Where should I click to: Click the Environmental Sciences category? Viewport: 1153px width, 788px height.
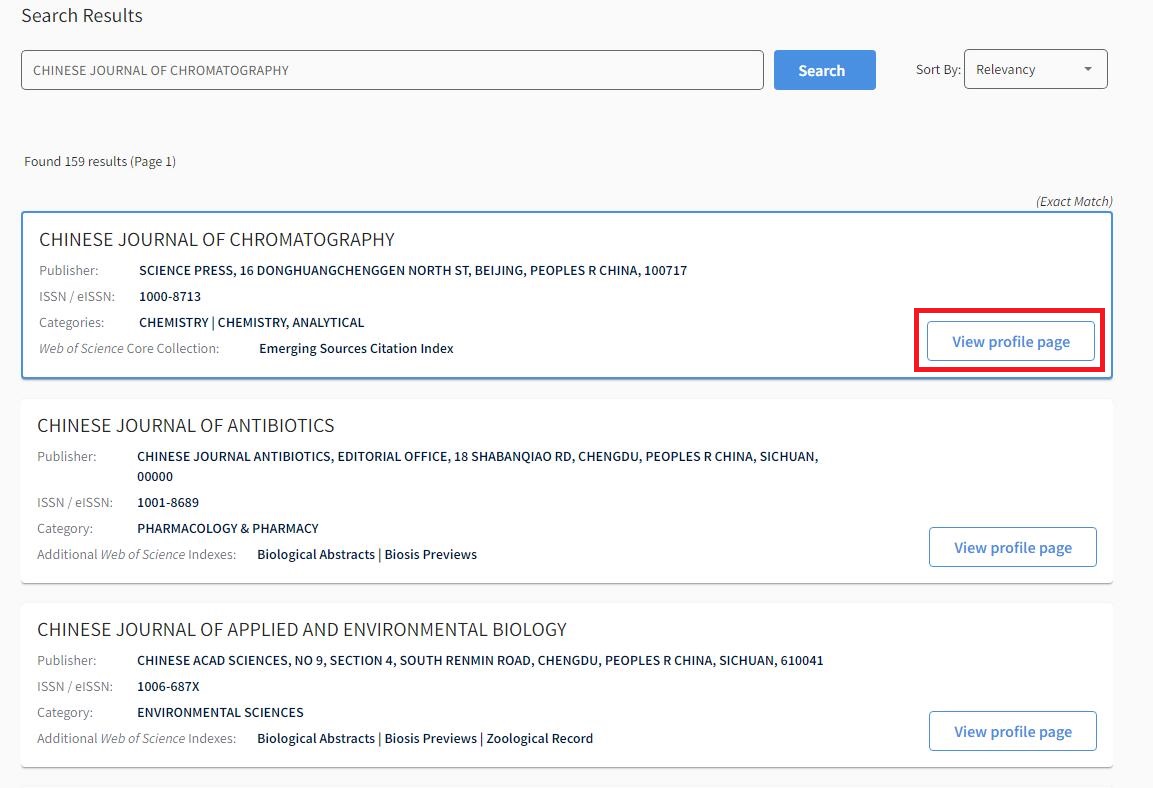point(220,713)
